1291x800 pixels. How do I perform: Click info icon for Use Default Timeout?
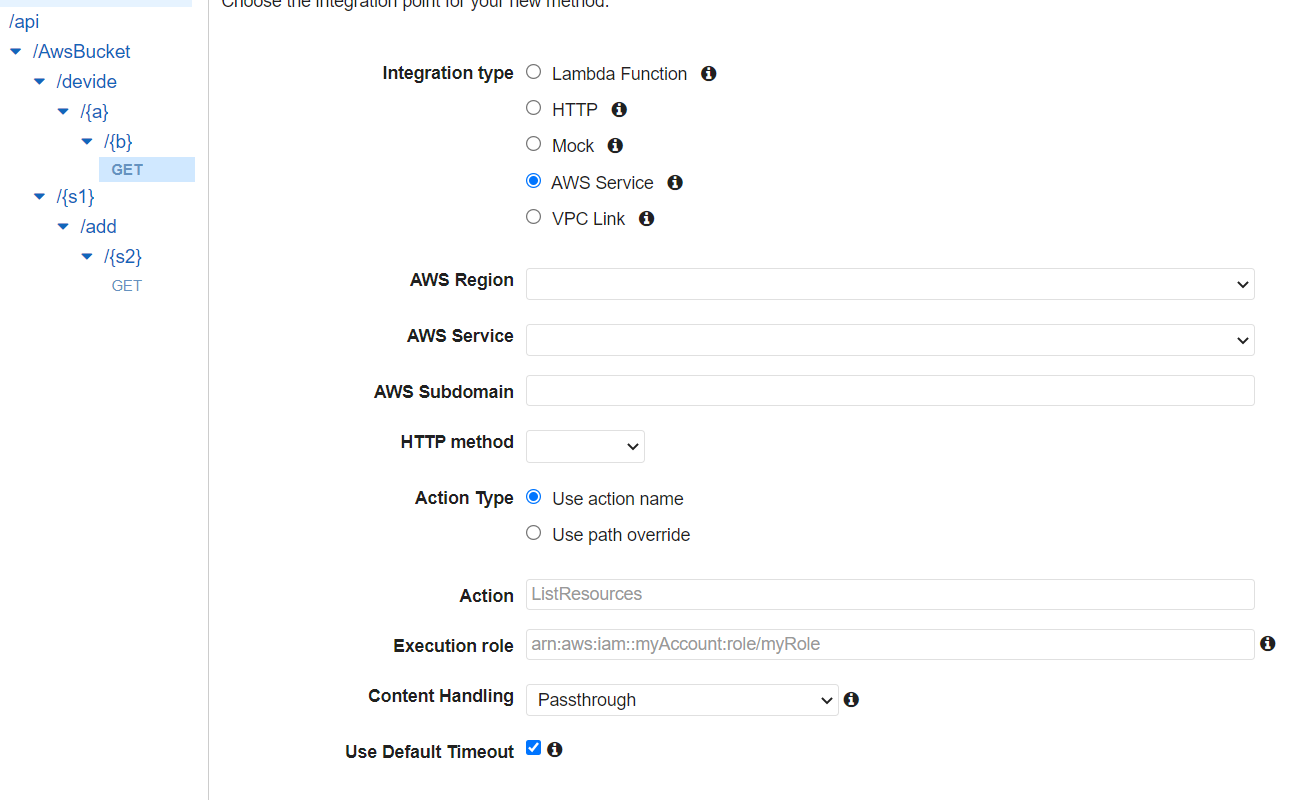(555, 749)
